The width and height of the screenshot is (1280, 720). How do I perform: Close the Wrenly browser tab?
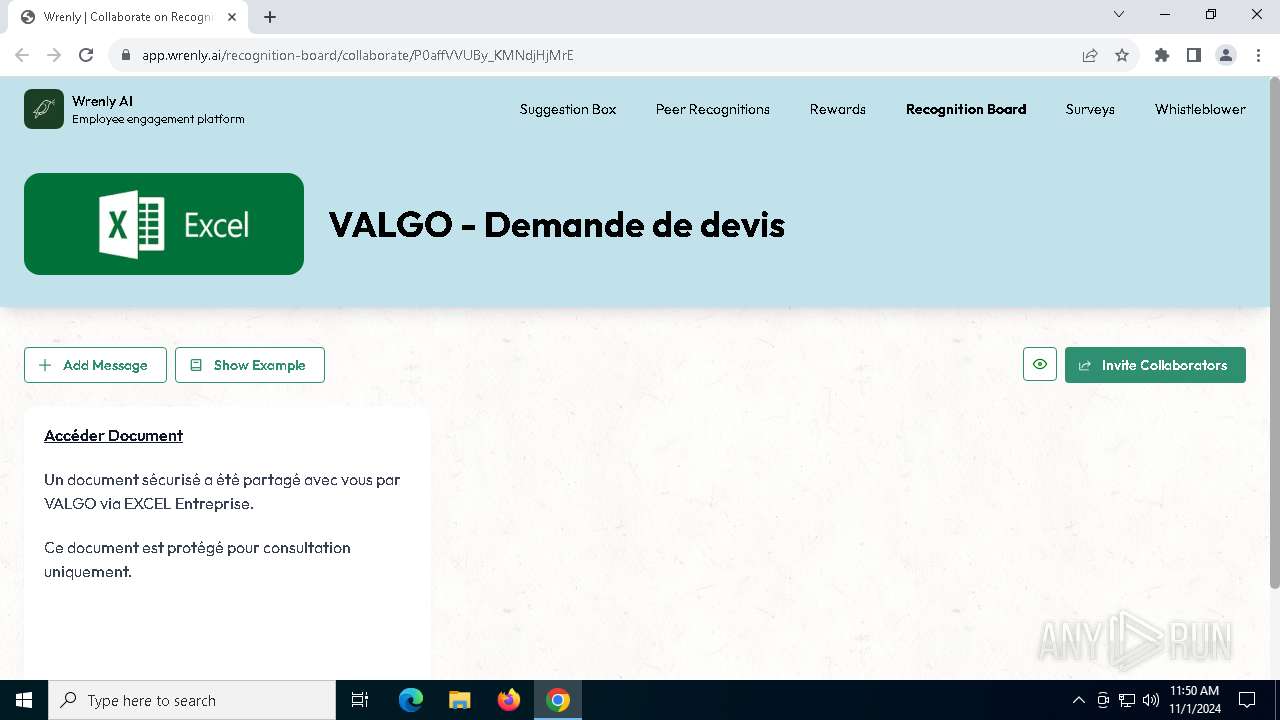click(232, 17)
